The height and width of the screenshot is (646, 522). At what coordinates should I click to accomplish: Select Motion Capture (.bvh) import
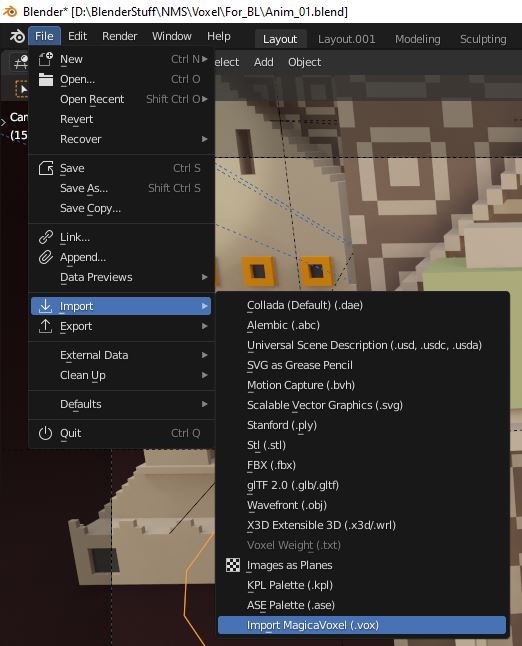362,385
